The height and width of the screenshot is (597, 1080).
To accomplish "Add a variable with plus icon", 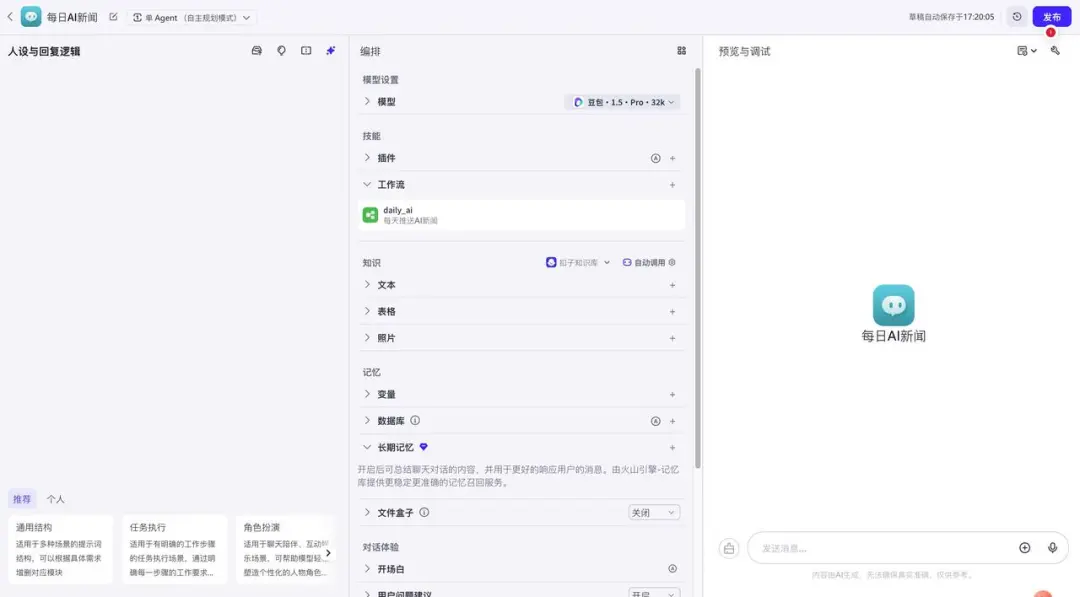I will click(x=672, y=395).
